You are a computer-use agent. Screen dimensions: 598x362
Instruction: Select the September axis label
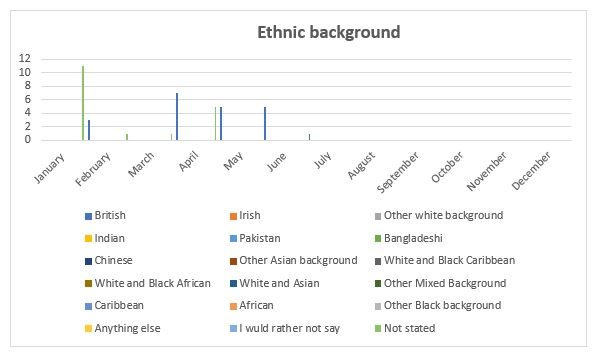coord(398,172)
